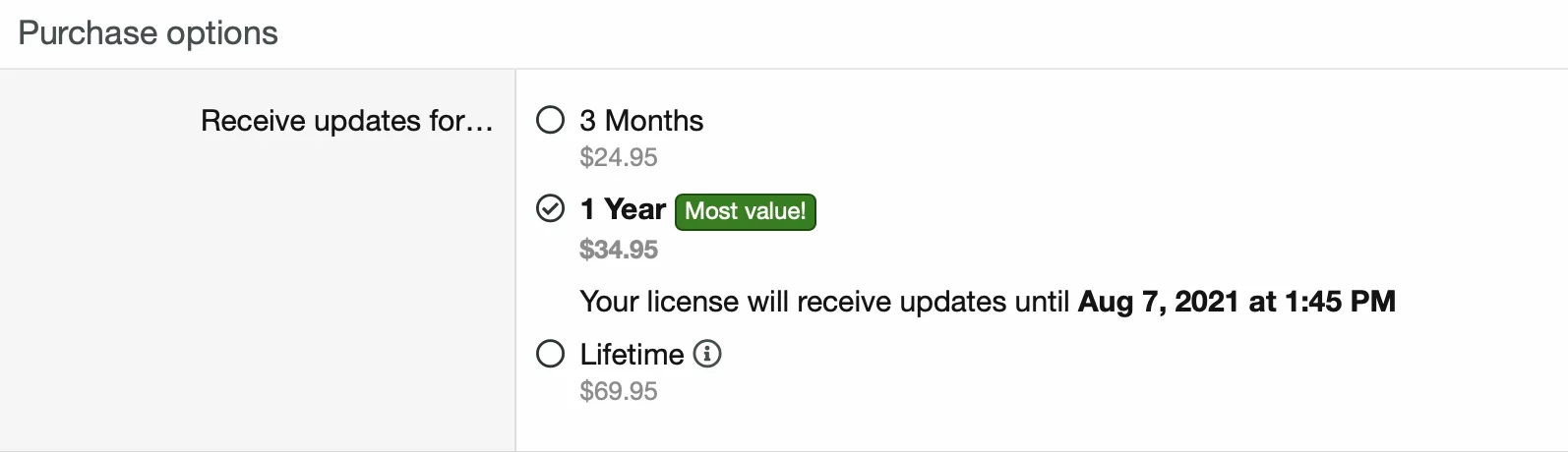Click the Lifetime option label text
The width and height of the screenshot is (1568, 452).
click(632, 354)
